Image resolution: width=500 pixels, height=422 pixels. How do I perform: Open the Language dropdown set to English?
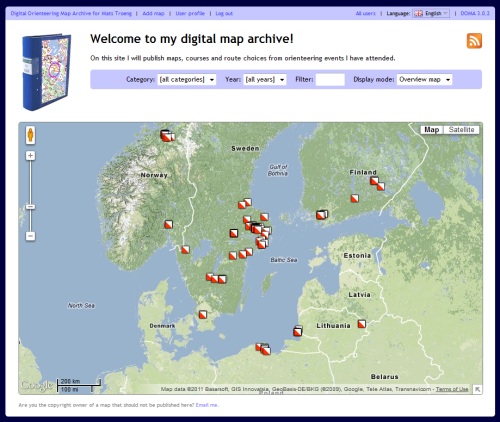[431, 13]
